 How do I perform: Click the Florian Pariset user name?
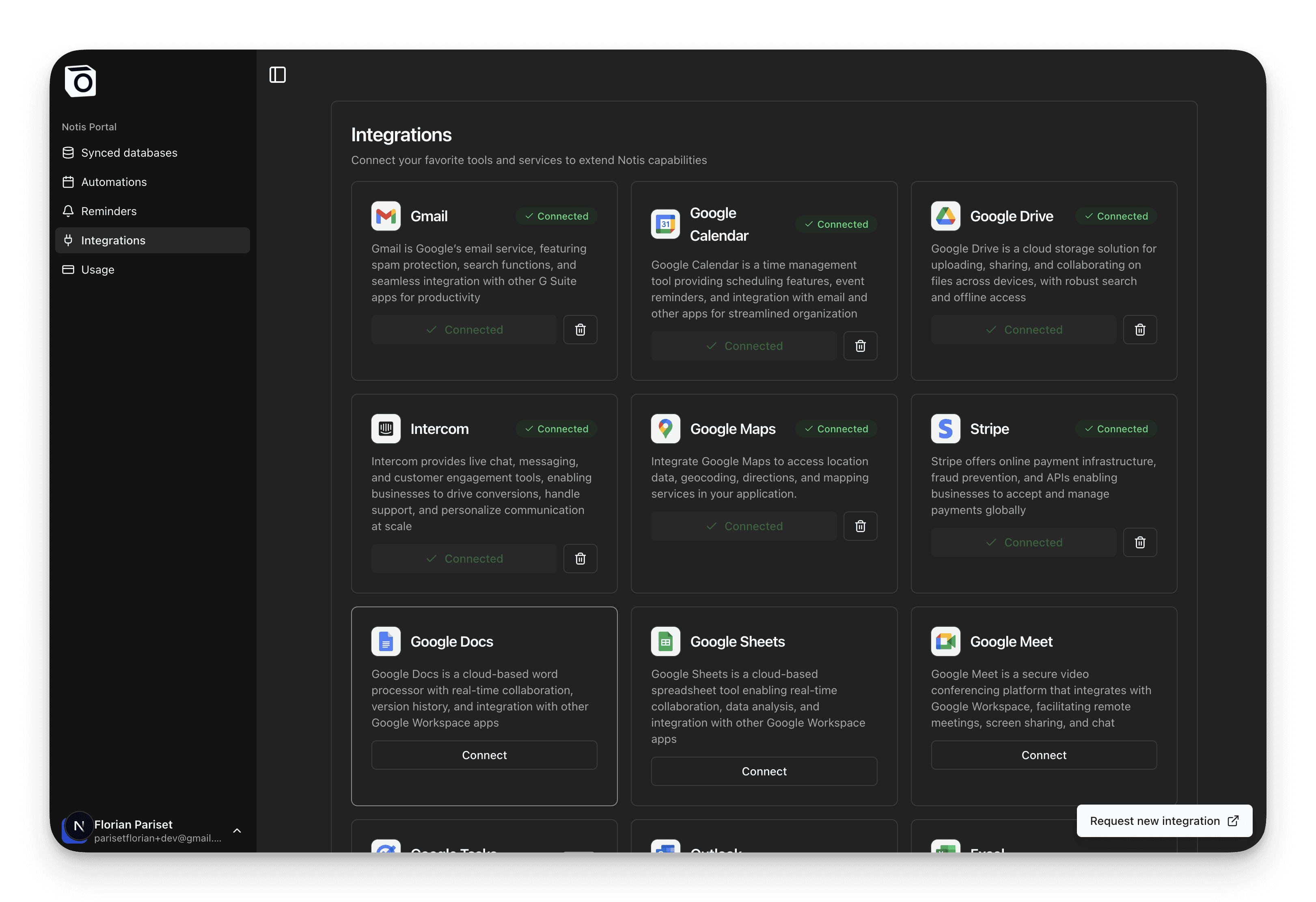(x=133, y=824)
